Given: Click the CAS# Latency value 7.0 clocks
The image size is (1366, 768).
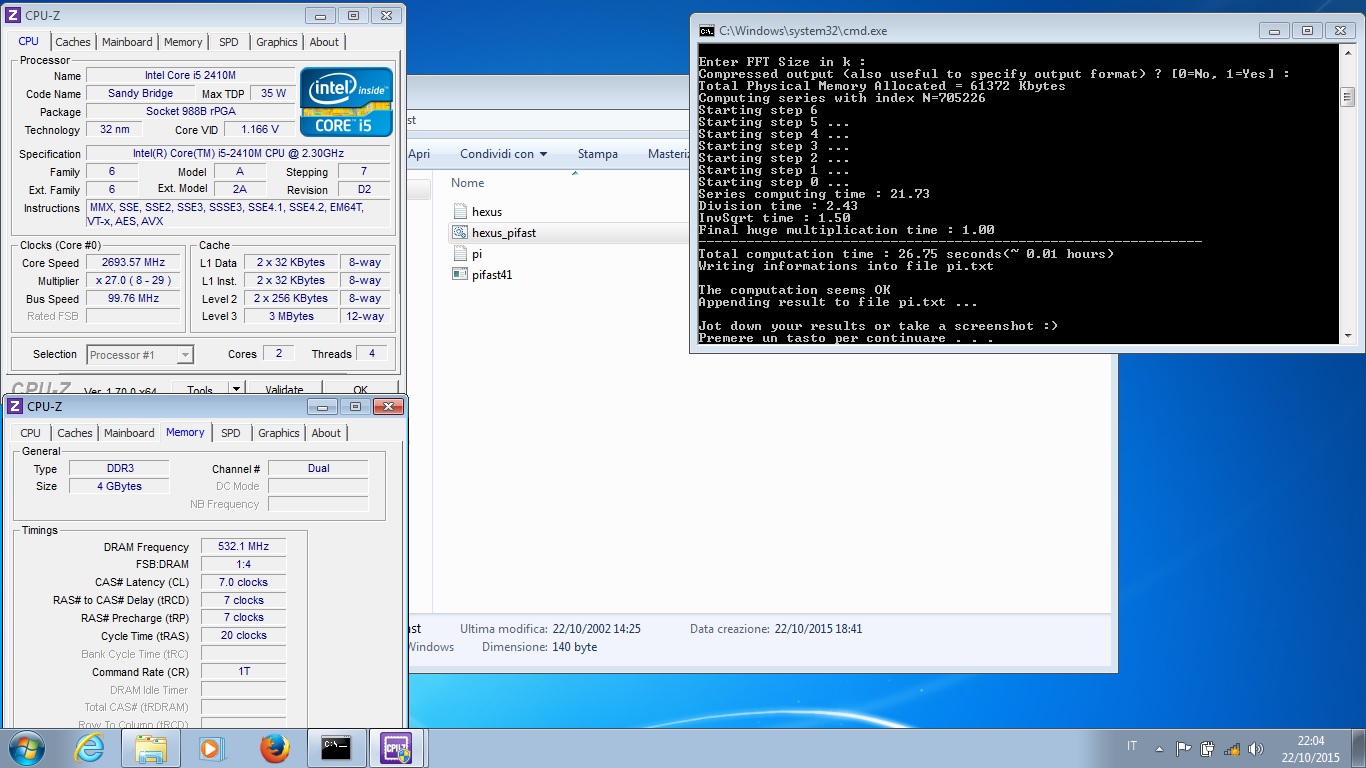Looking at the screenshot, I should point(244,582).
